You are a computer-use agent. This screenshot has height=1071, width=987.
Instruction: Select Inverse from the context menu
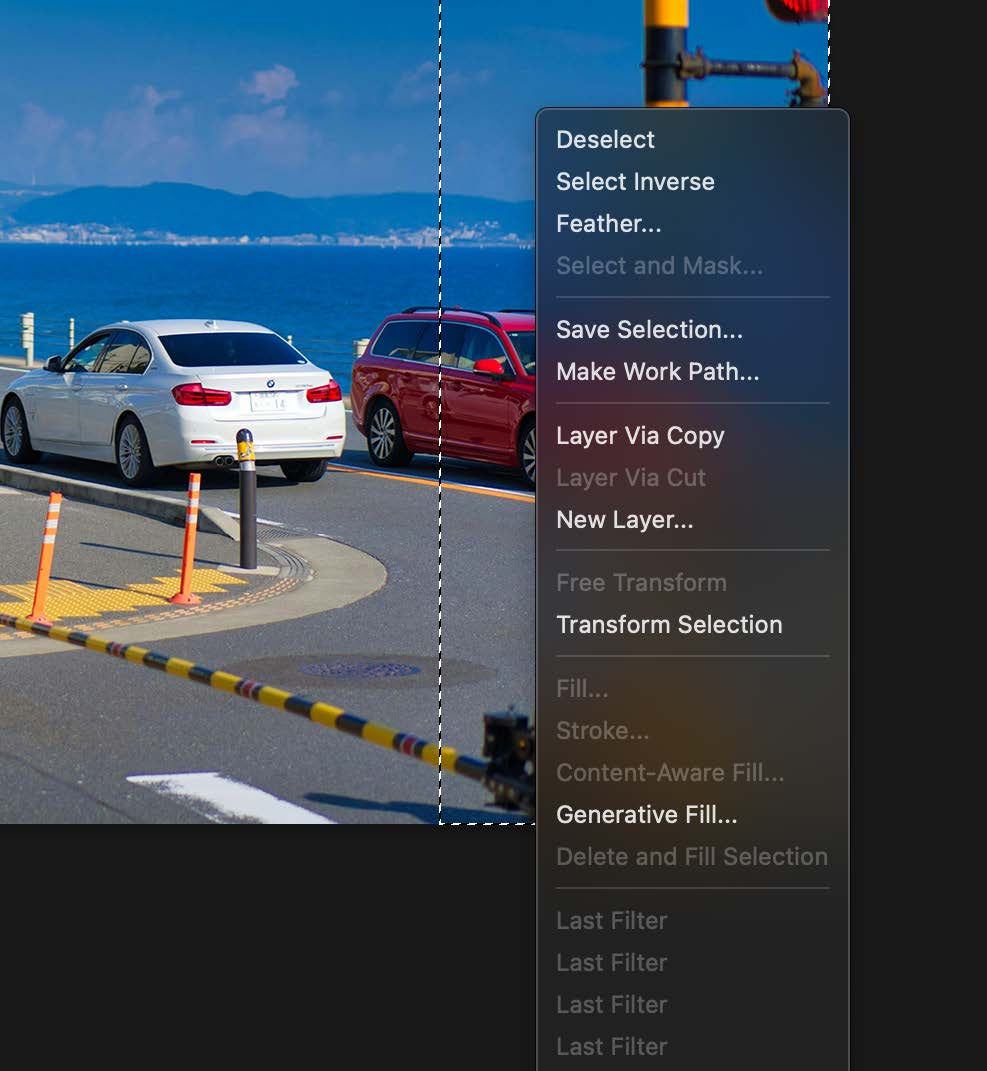[635, 182]
